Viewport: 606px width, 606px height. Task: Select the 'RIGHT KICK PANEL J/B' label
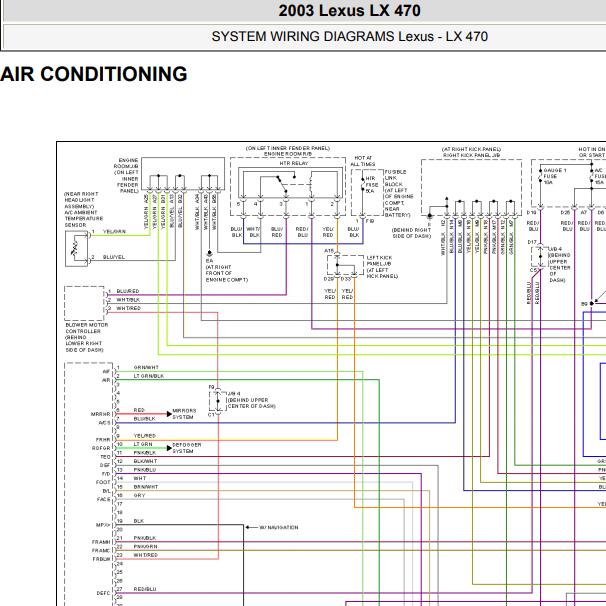pos(471,155)
